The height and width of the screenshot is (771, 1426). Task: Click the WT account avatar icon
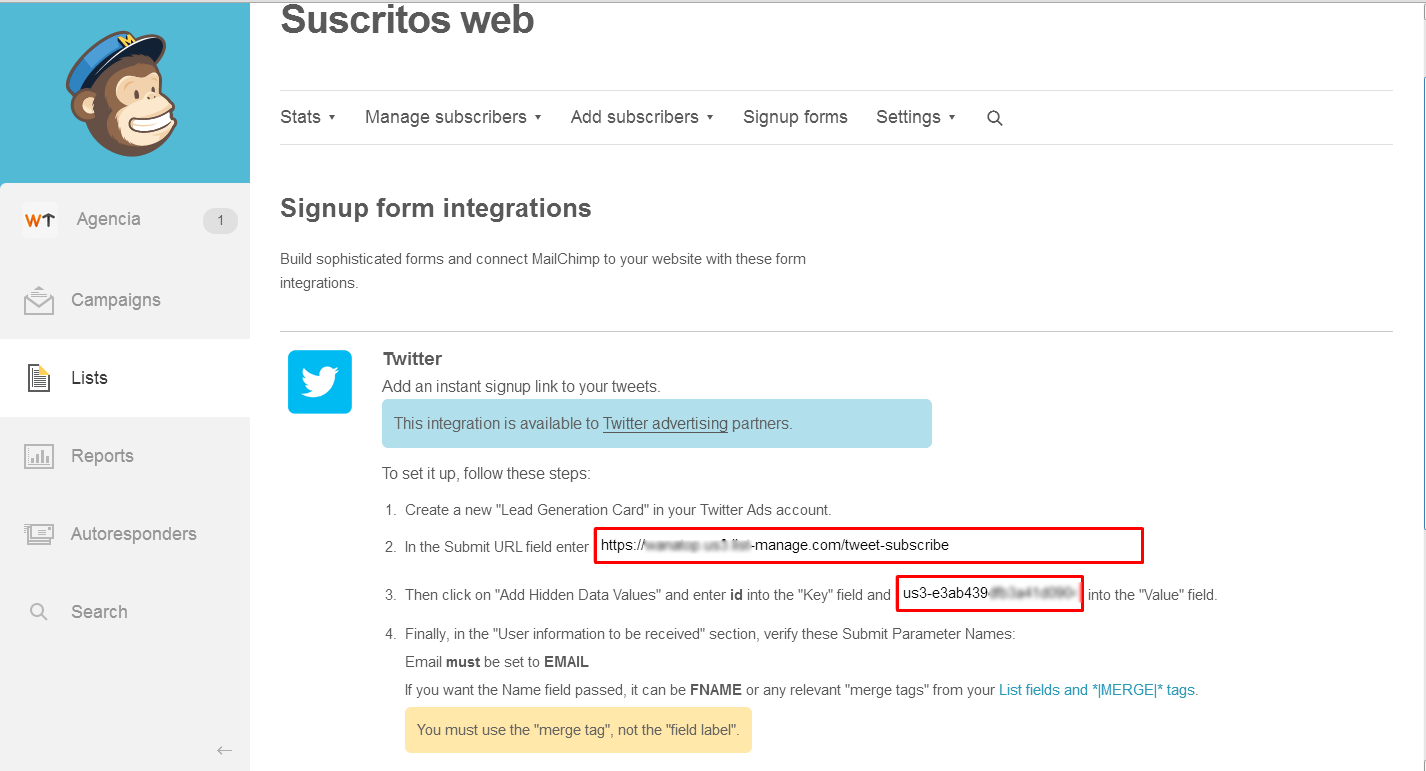click(40, 220)
